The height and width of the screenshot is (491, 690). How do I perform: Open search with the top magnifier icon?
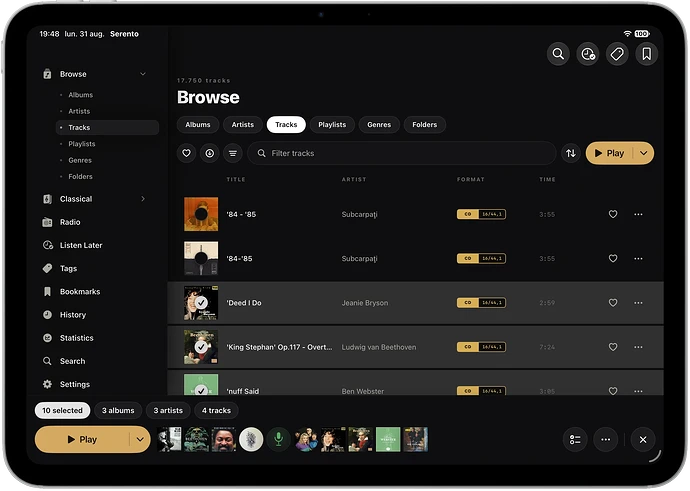[x=558, y=54]
